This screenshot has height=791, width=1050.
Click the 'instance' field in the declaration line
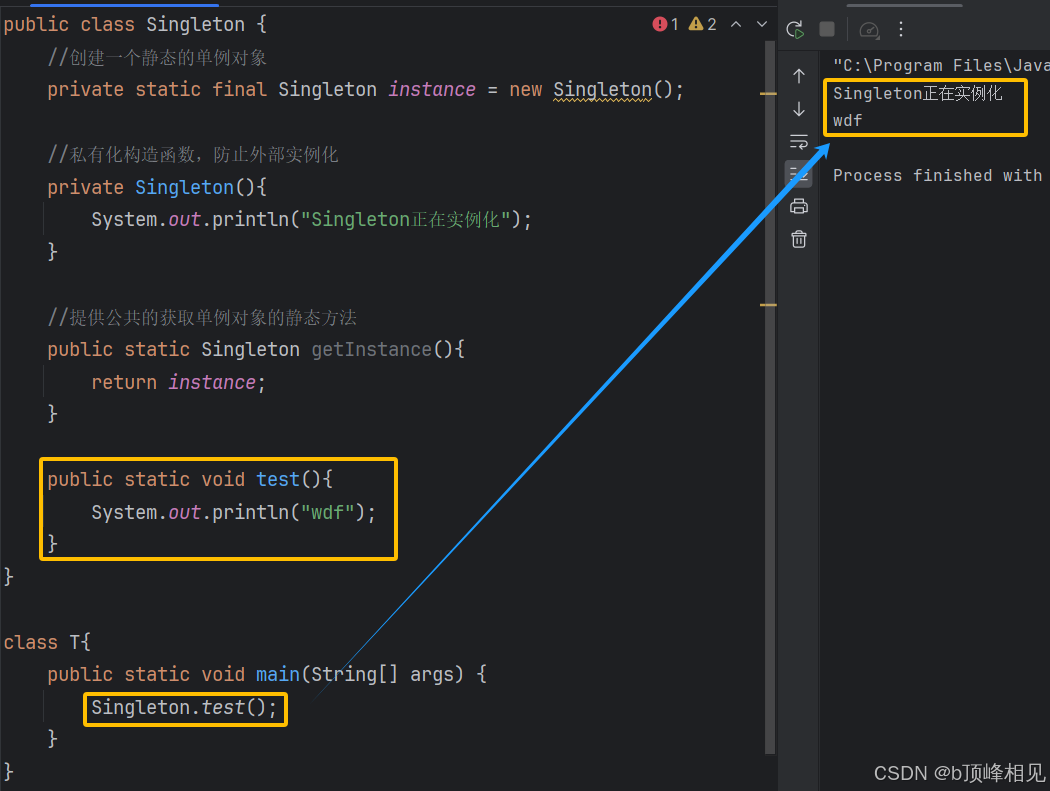pos(432,90)
